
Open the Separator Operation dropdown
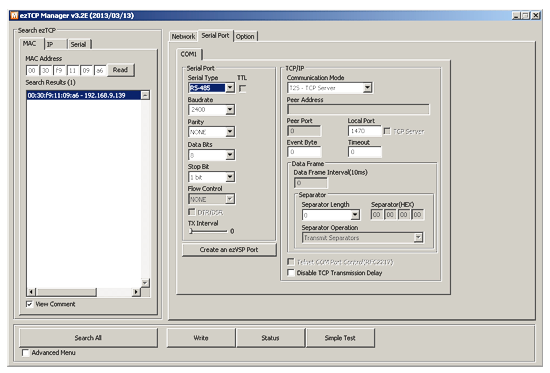pyautogui.click(x=418, y=238)
